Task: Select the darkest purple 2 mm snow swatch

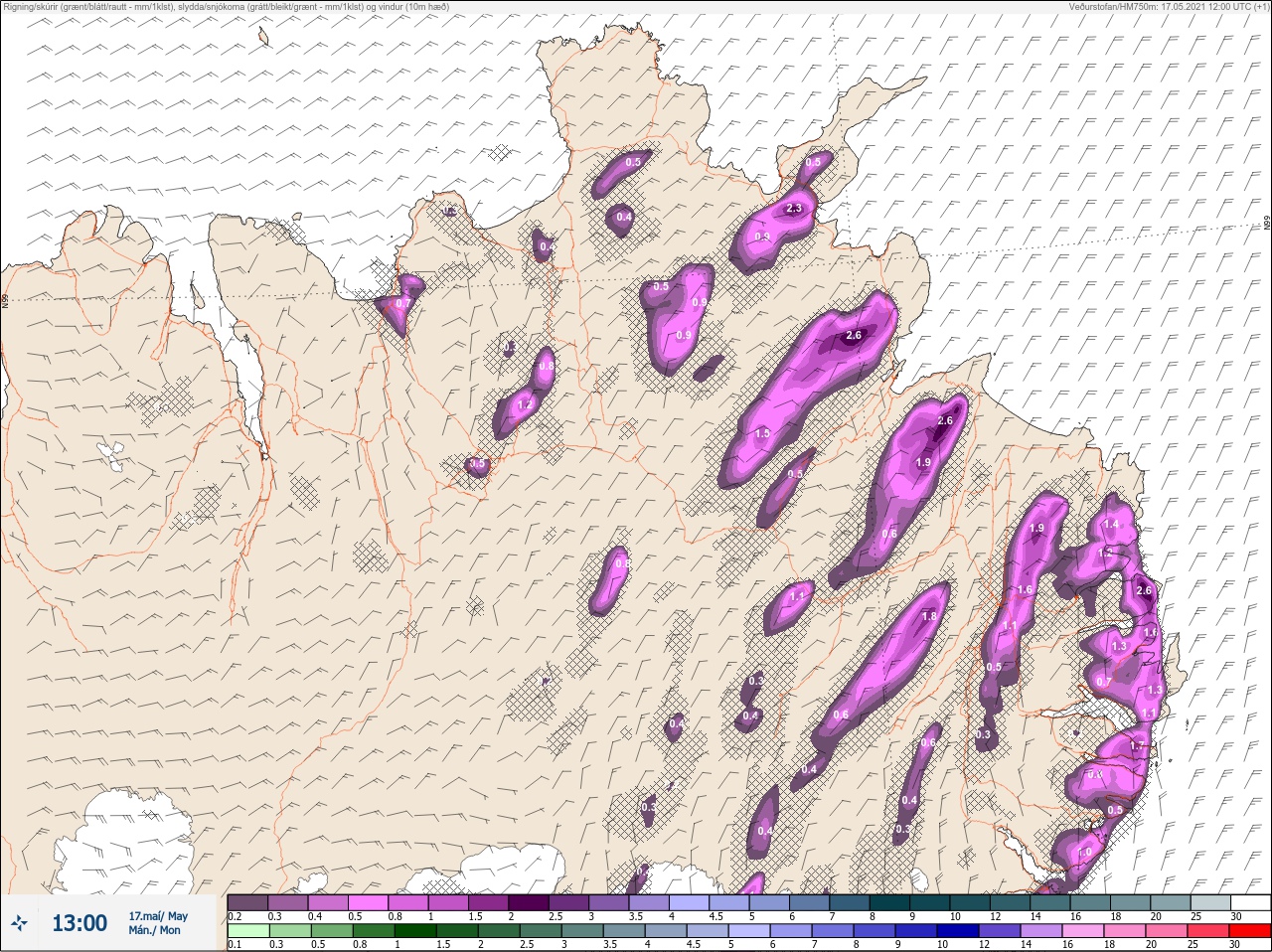Action: pos(530,902)
